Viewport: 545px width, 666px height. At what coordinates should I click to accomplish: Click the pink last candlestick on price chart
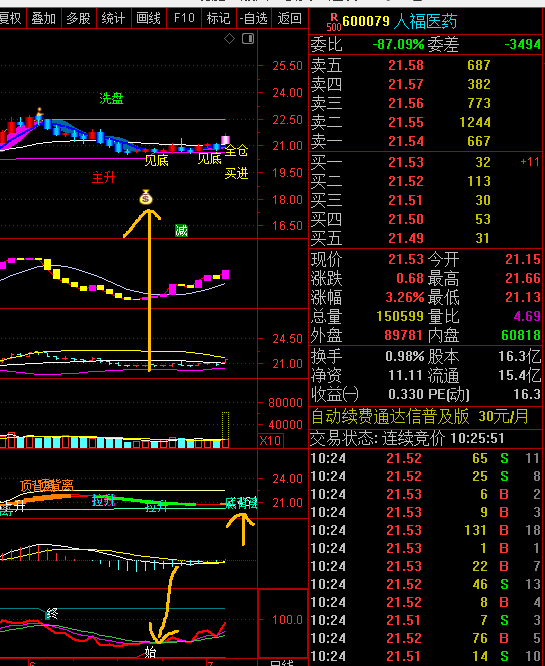[225, 140]
